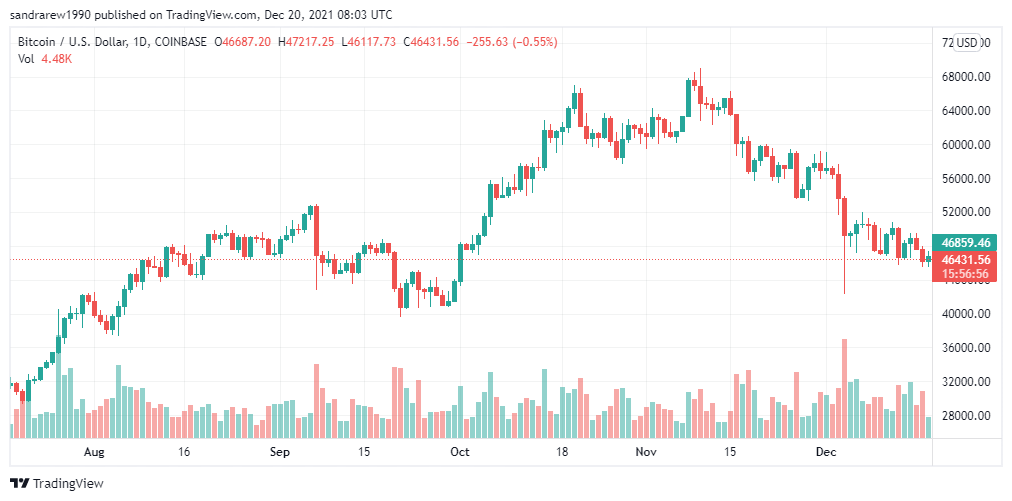Click the 40000.00 price axis level
Image resolution: width=1012 pixels, height=501 pixels.
pos(966,314)
